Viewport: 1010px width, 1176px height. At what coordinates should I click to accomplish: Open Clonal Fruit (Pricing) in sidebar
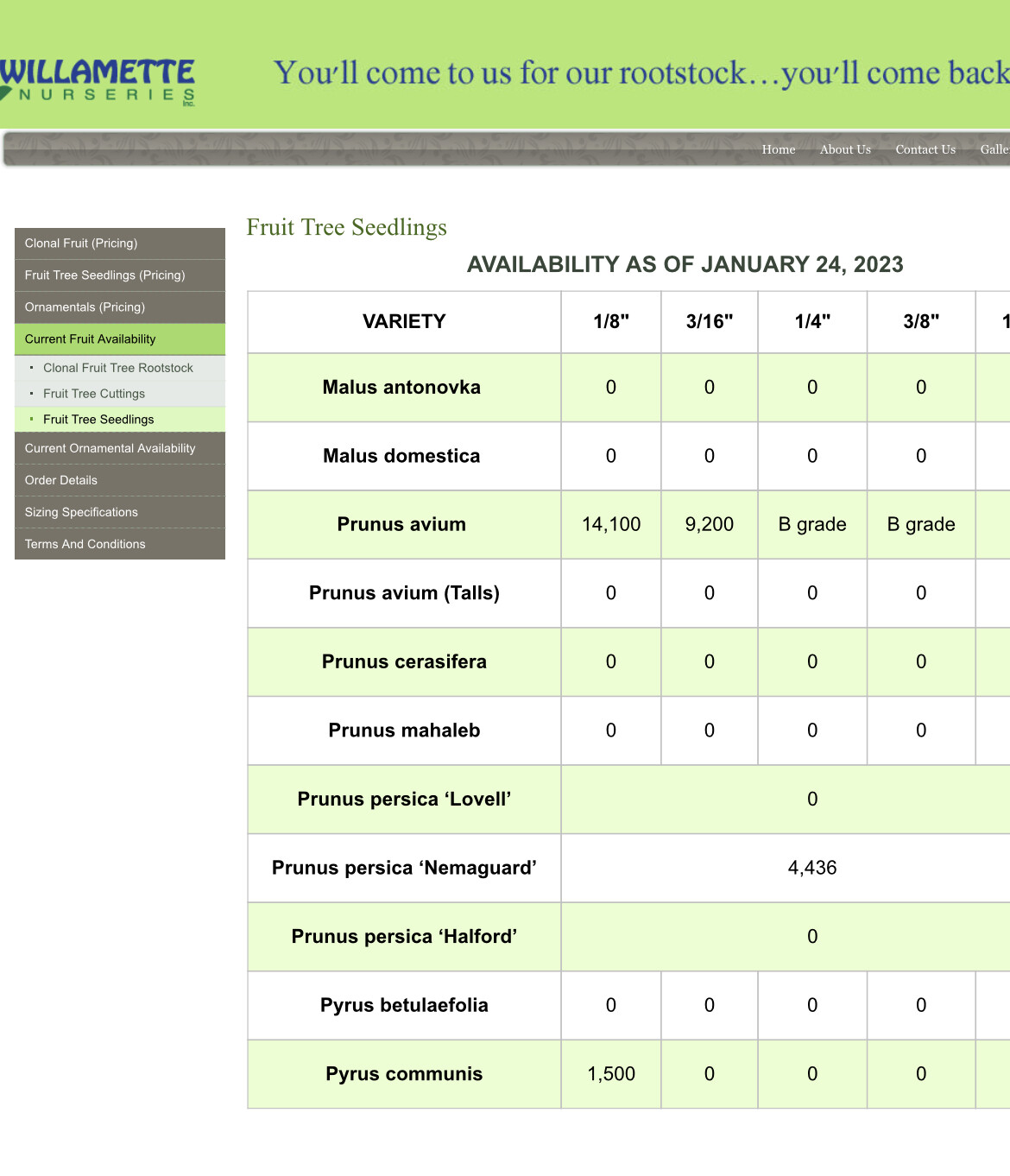pos(120,243)
